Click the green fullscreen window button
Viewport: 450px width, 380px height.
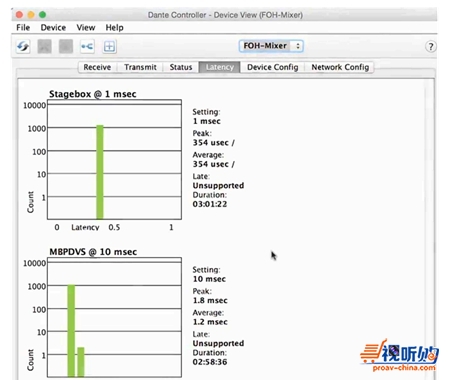pyautogui.click(x=42, y=15)
